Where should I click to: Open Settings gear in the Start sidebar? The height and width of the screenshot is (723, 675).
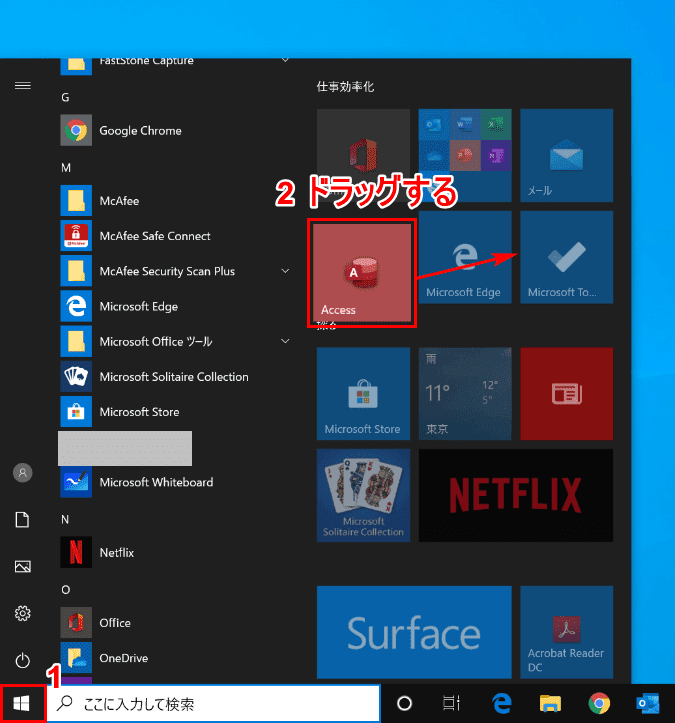(23, 613)
